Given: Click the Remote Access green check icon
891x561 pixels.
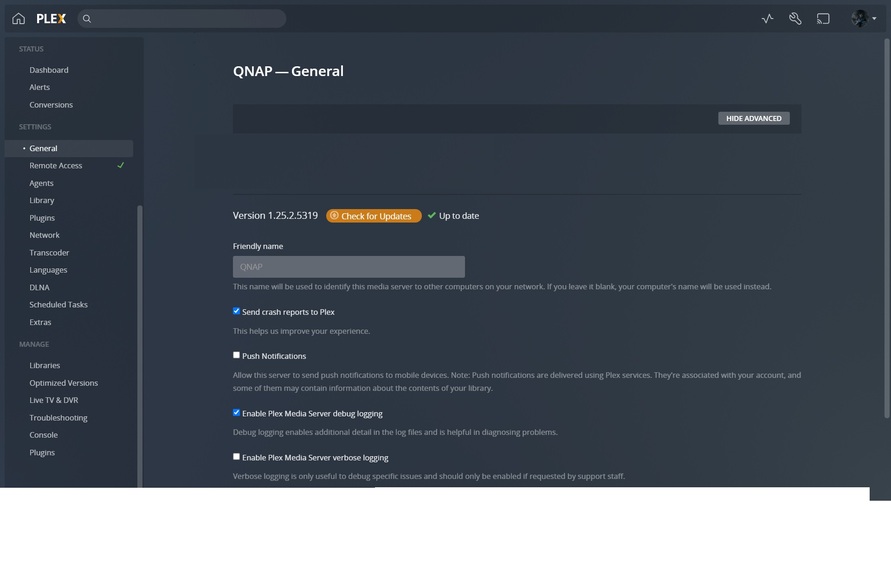Looking at the screenshot, I should 120,165.
